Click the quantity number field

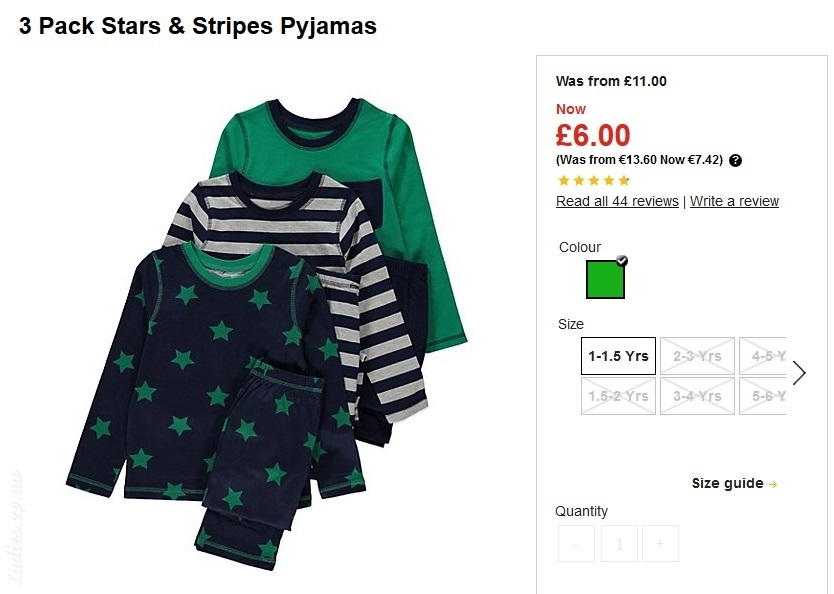point(619,543)
